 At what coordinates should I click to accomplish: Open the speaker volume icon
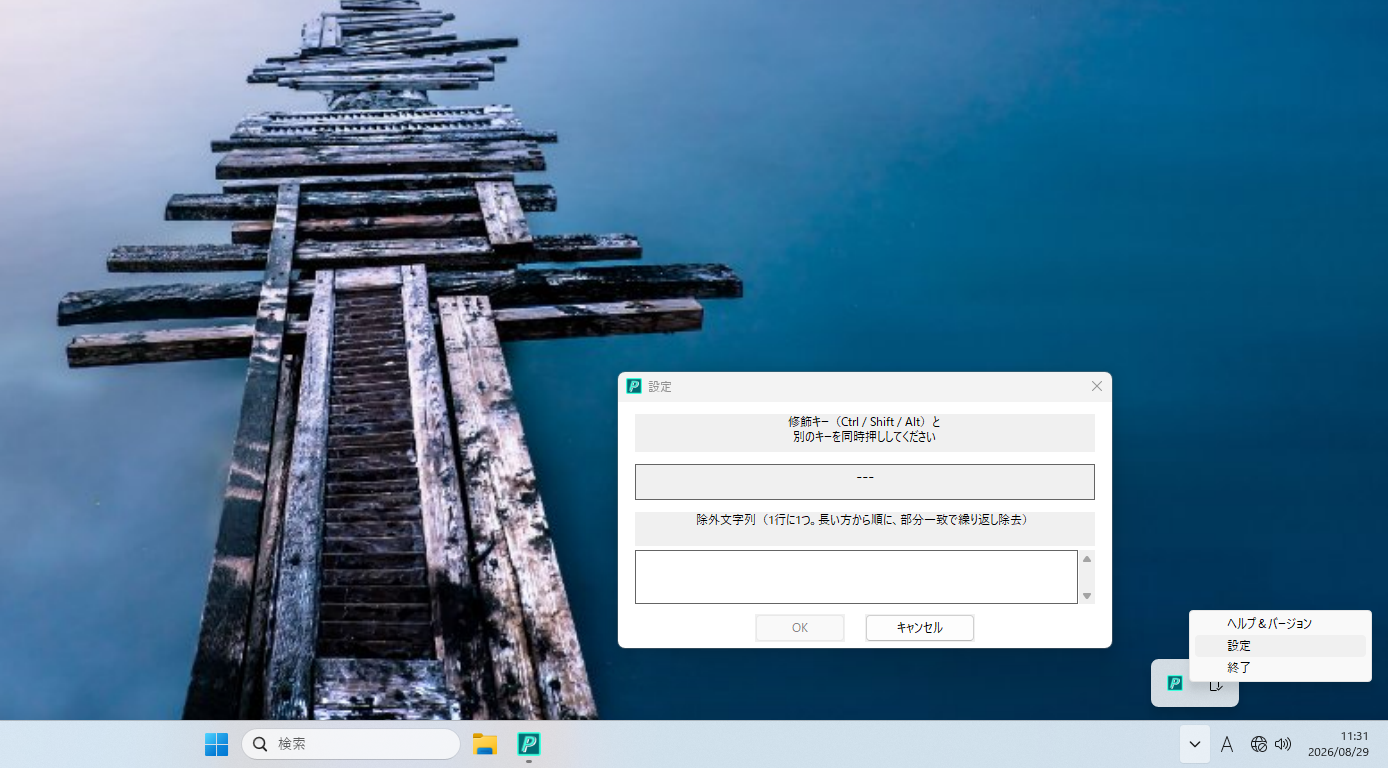(1283, 744)
